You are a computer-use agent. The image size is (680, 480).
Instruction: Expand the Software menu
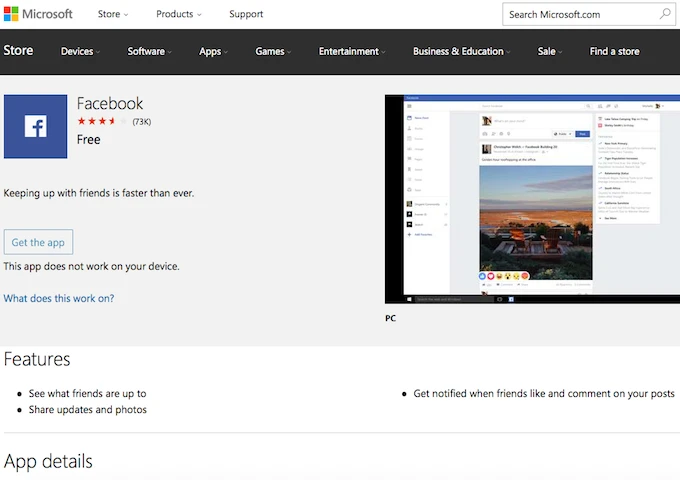pyautogui.click(x=149, y=51)
